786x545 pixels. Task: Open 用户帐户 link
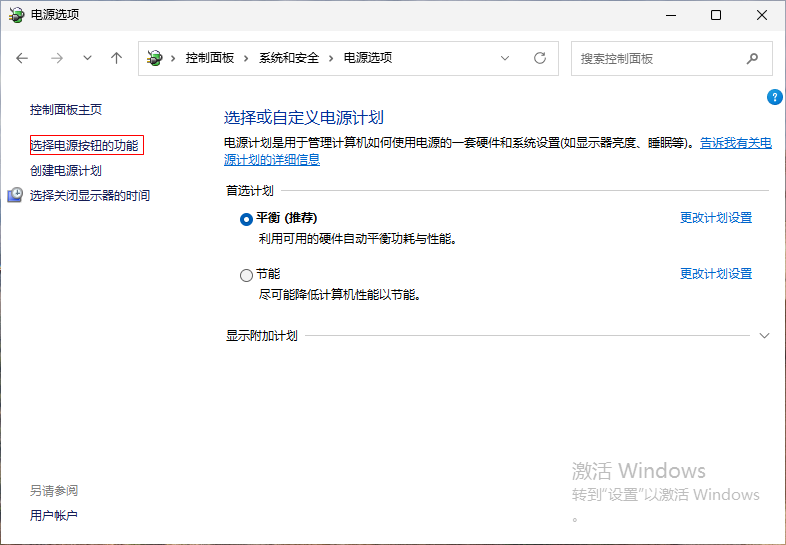[54, 515]
